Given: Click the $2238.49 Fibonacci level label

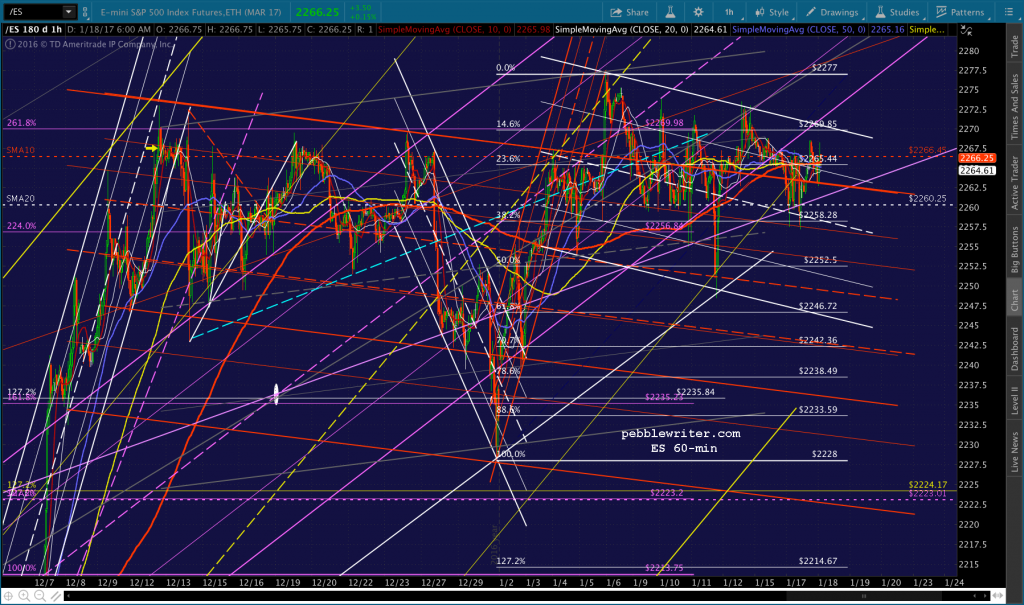Looking at the screenshot, I should point(818,370).
